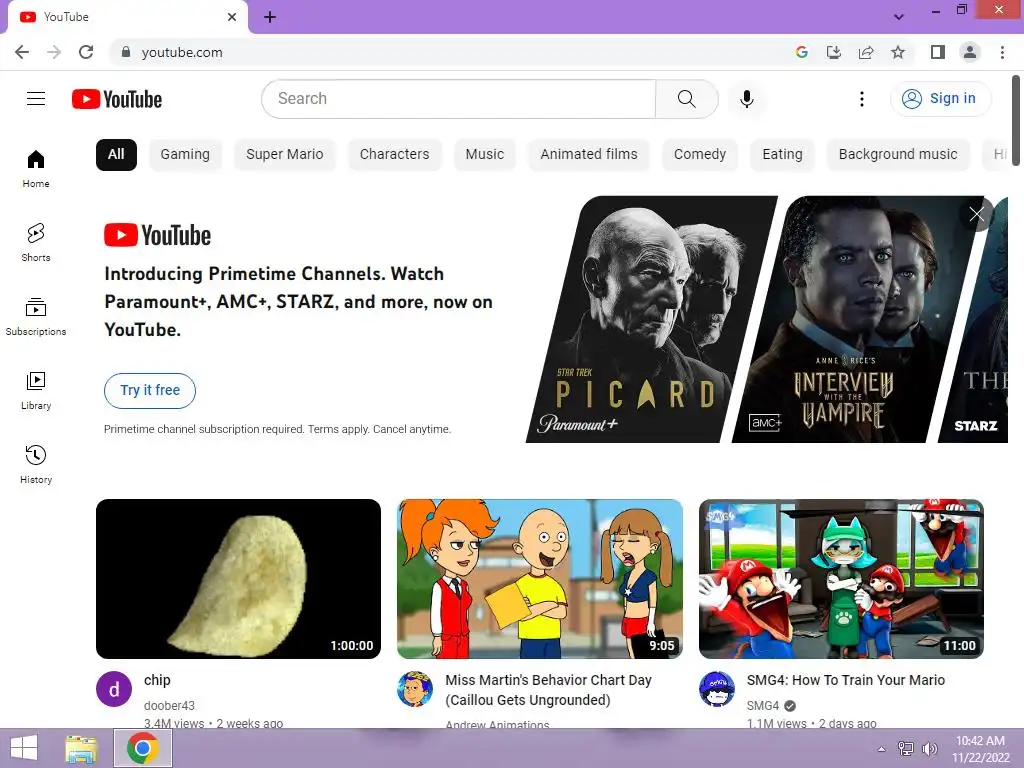This screenshot has width=1024, height=768.
Task: Select the Music chip
Action: 485,155
